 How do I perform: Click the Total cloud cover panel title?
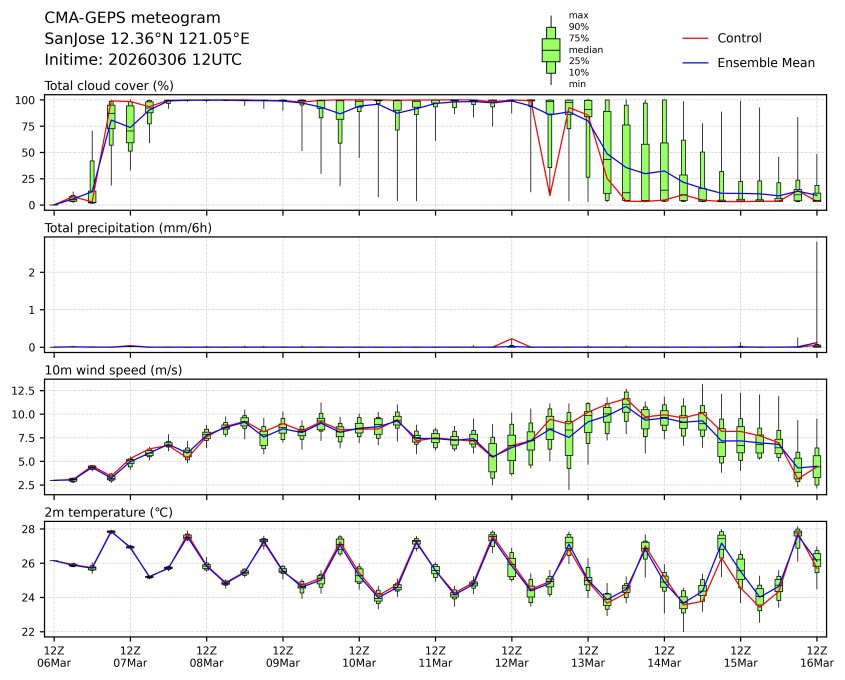pyautogui.click(x=109, y=86)
